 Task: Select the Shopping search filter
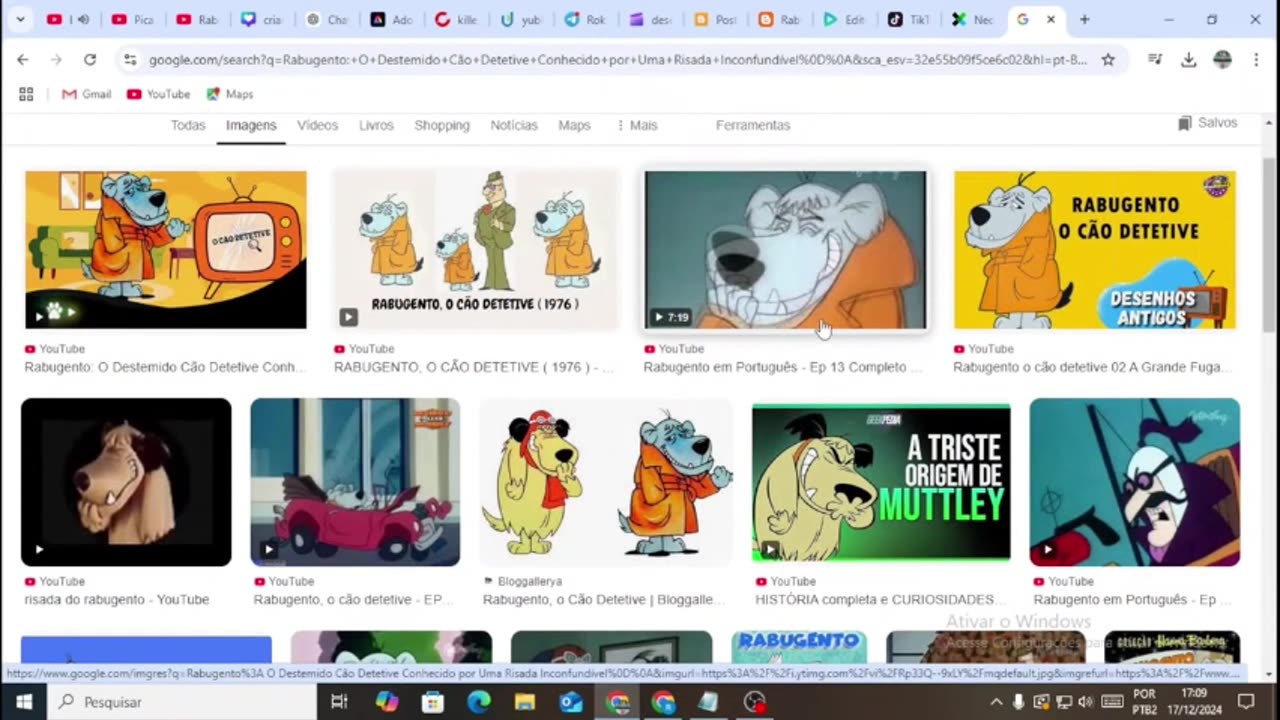[442, 125]
